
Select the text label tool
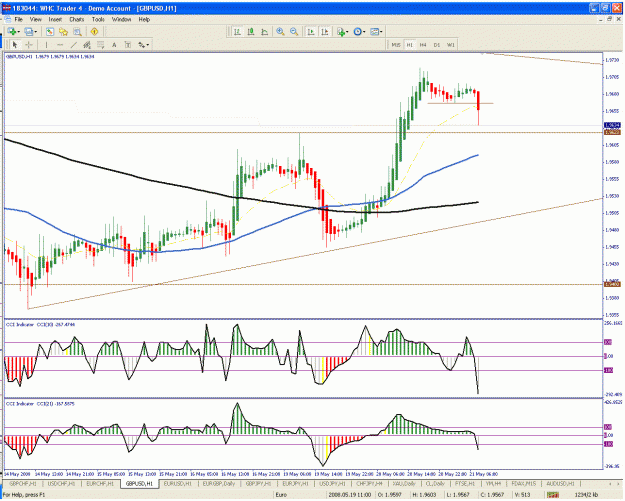(128, 45)
